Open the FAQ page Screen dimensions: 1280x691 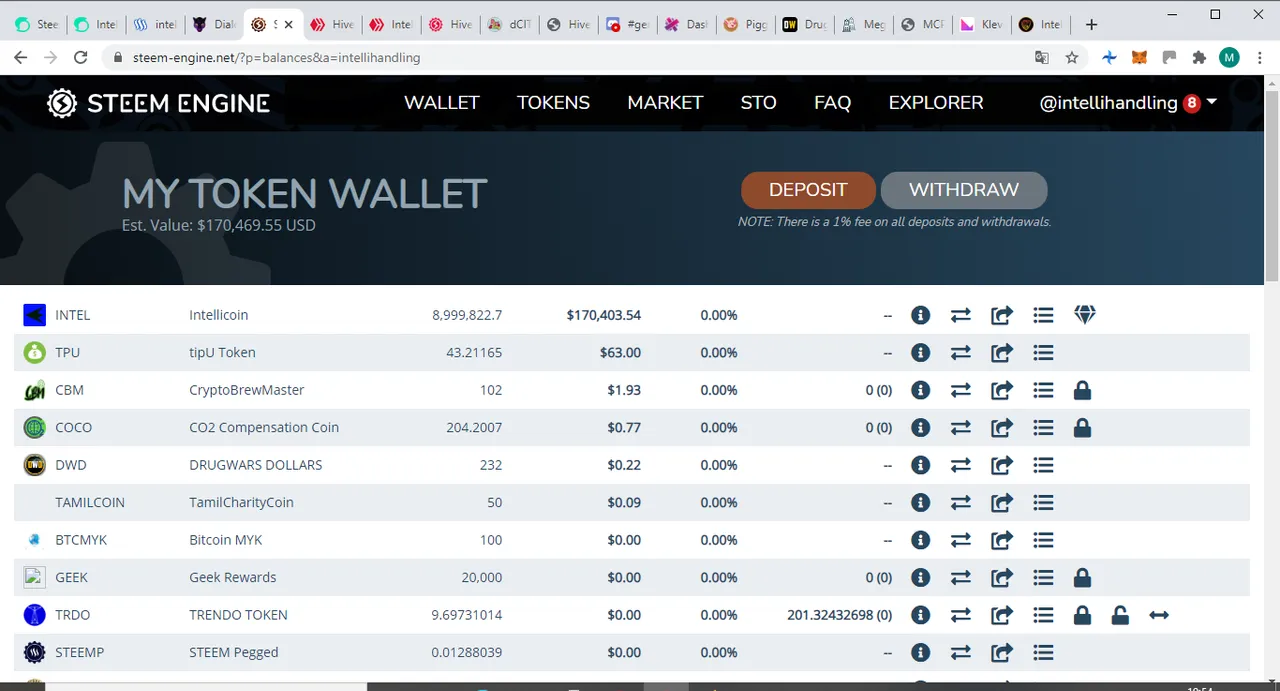click(832, 102)
